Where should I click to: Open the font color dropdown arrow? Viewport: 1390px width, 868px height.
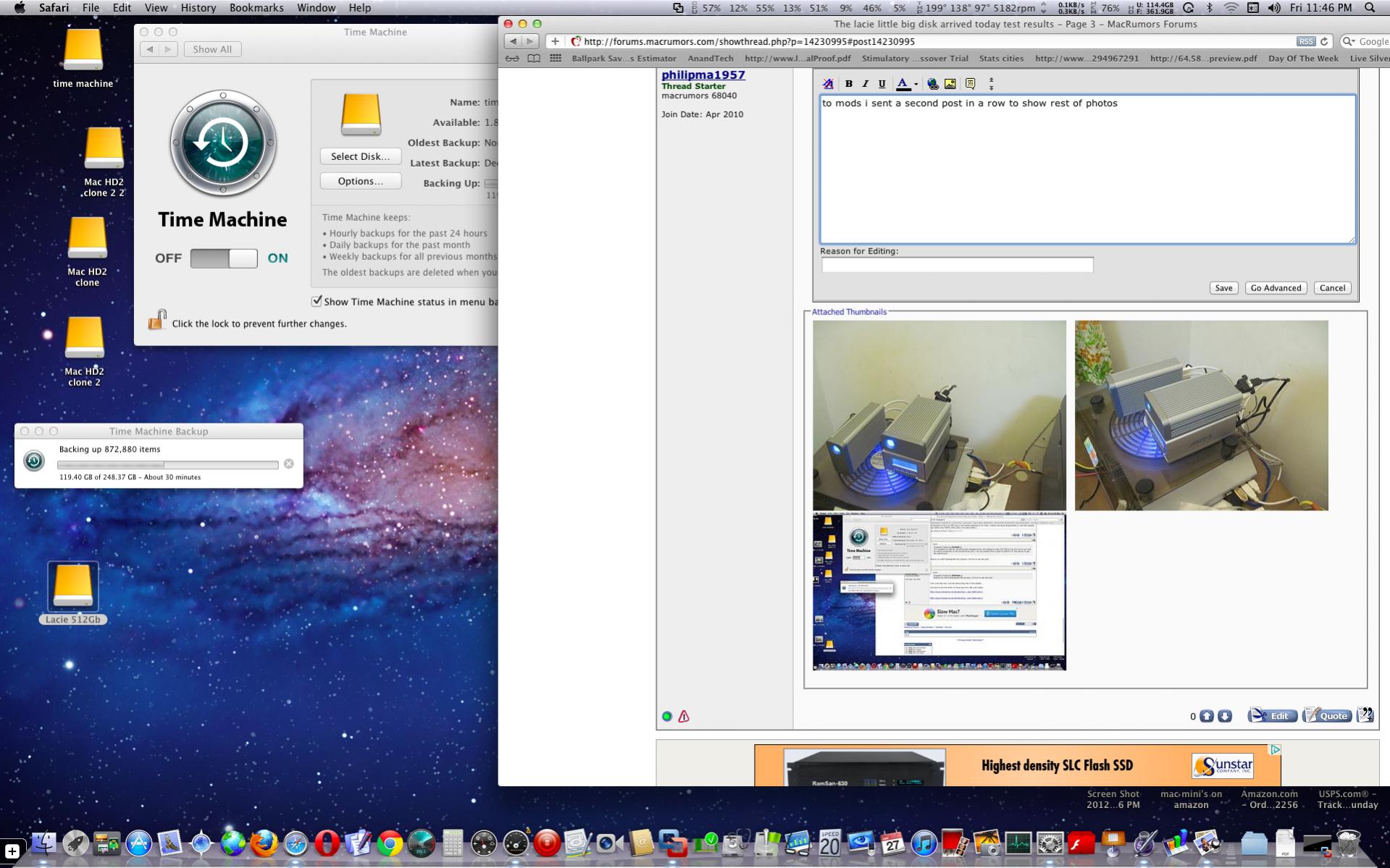coord(916,85)
